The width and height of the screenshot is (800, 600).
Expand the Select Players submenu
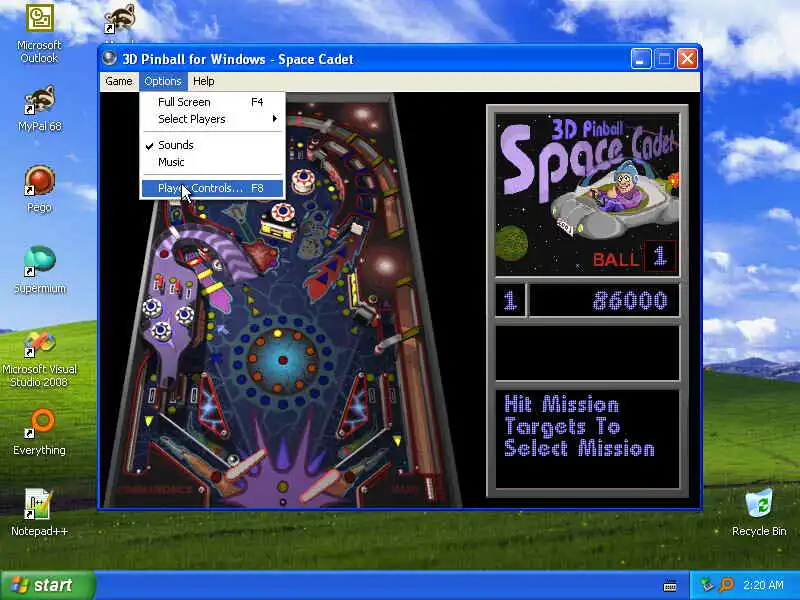point(212,119)
